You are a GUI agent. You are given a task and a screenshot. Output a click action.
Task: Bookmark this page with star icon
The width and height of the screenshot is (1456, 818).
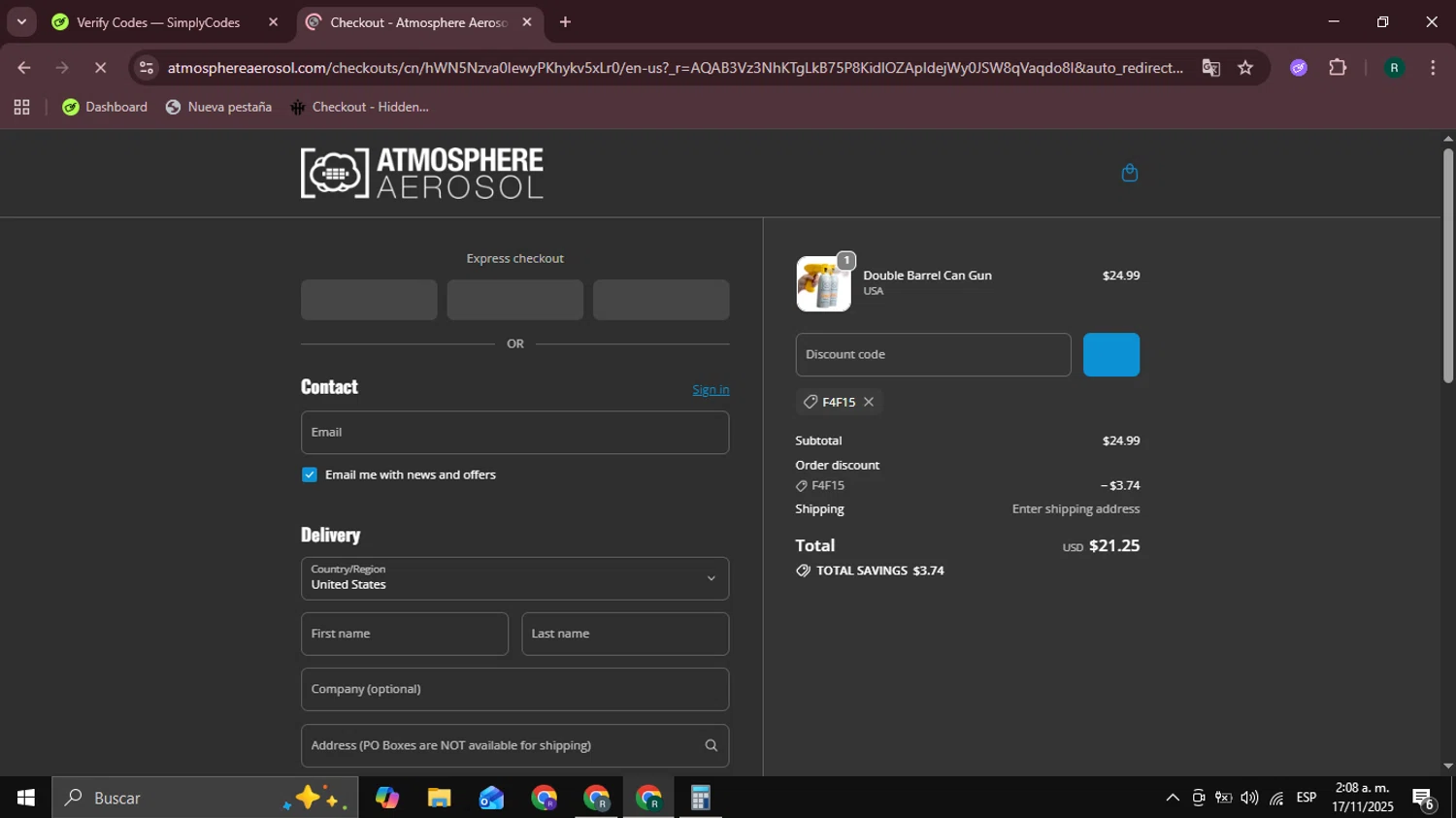point(1245,68)
